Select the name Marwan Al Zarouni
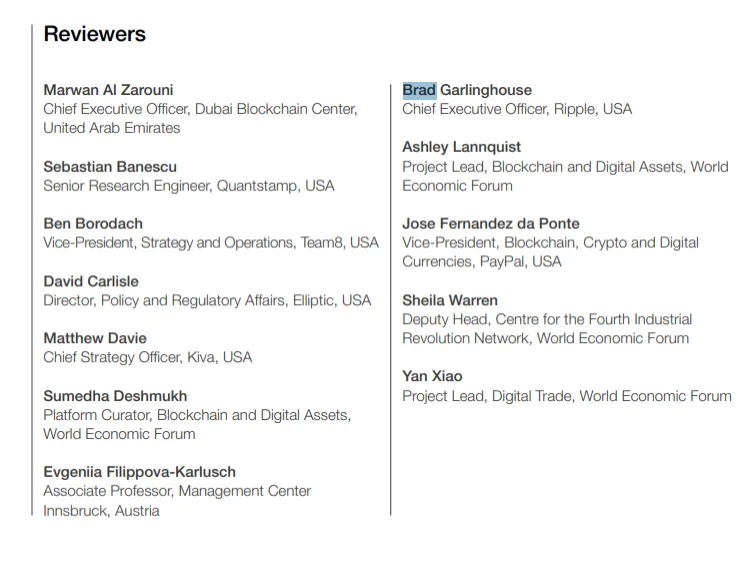The height and width of the screenshot is (564, 750). point(108,90)
